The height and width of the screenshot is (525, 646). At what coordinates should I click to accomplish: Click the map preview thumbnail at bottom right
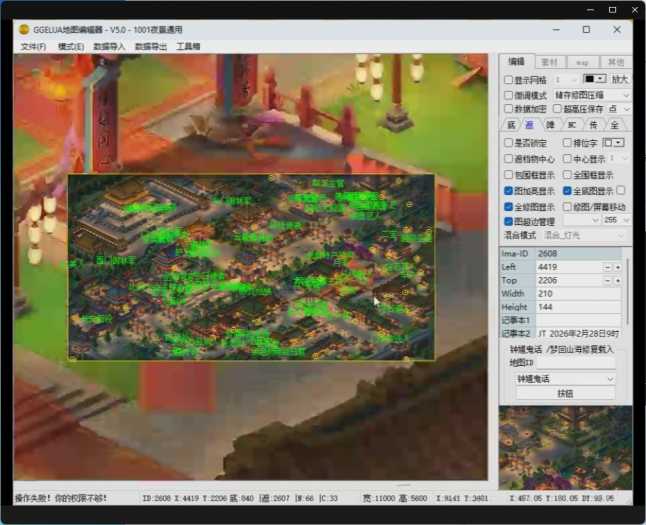pyautogui.click(x=565, y=447)
